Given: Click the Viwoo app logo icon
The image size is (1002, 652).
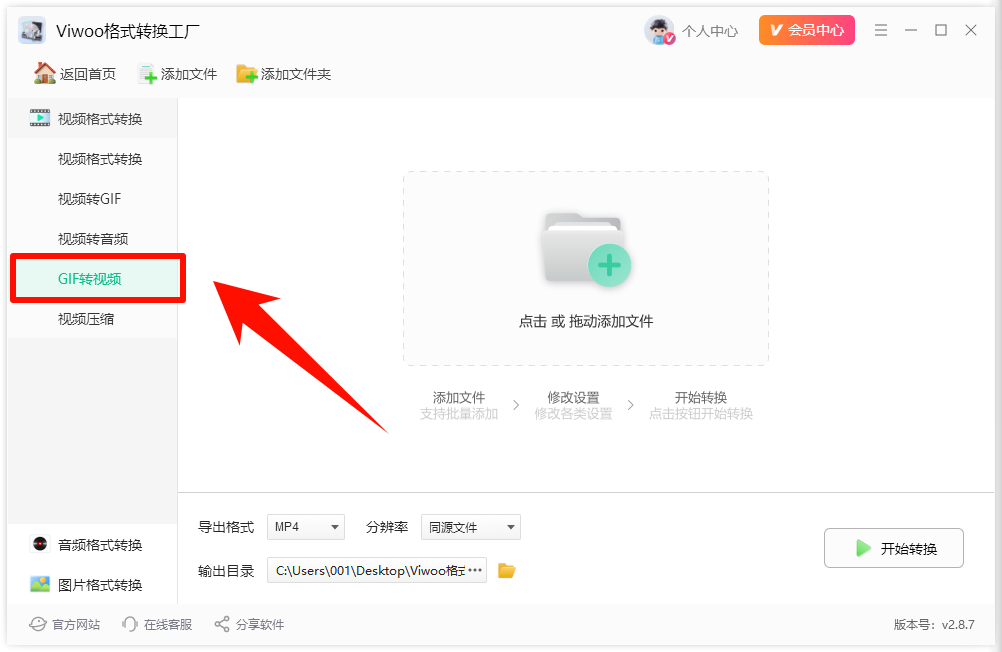Looking at the screenshot, I should (x=32, y=31).
